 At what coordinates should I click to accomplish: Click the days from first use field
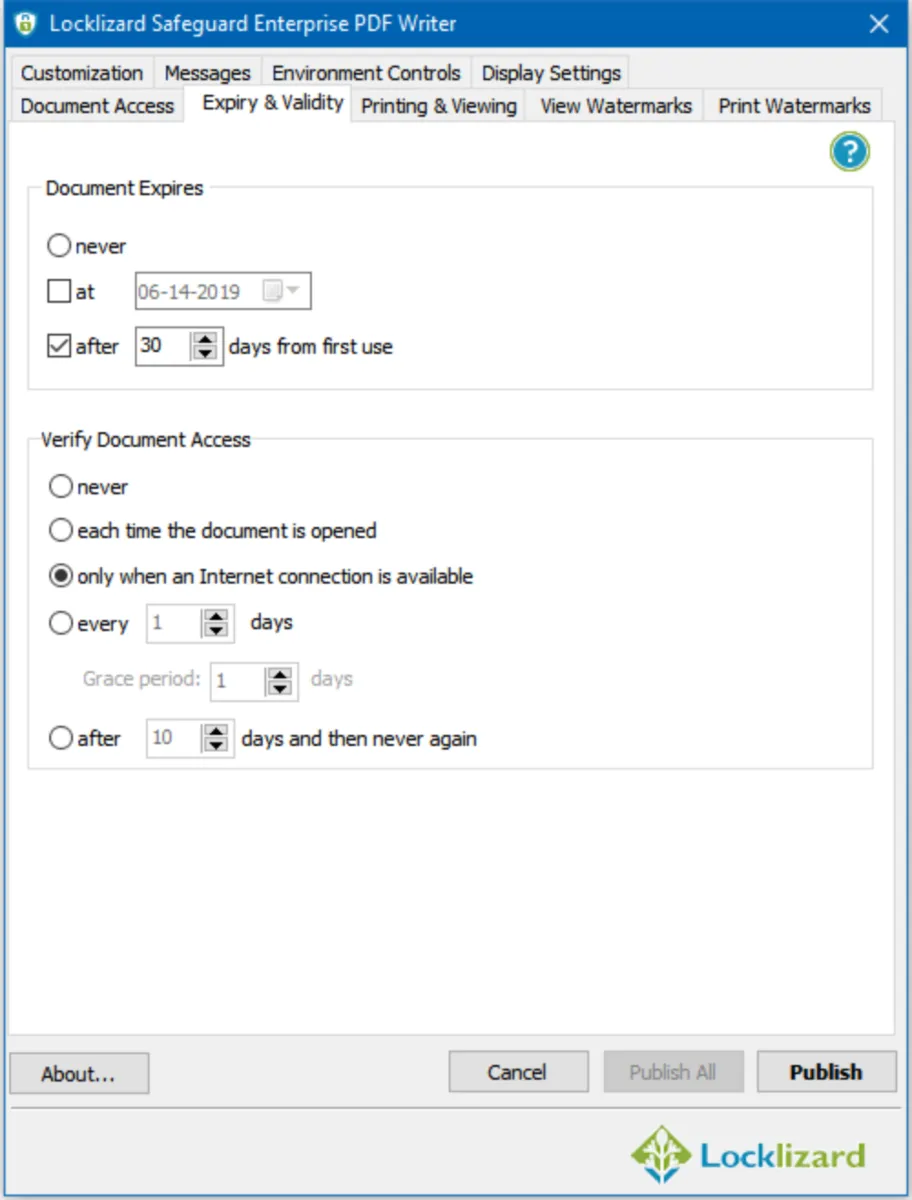click(x=162, y=346)
